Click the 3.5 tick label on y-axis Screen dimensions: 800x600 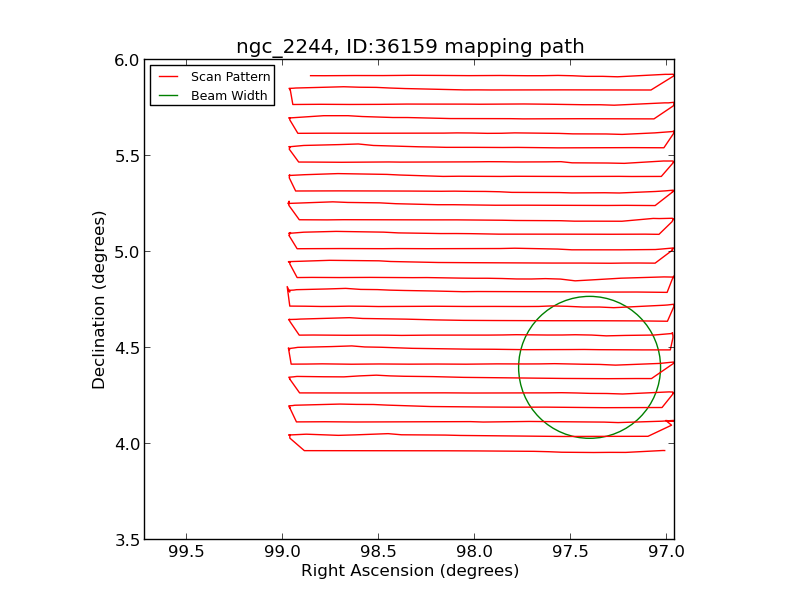click(x=126, y=540)
